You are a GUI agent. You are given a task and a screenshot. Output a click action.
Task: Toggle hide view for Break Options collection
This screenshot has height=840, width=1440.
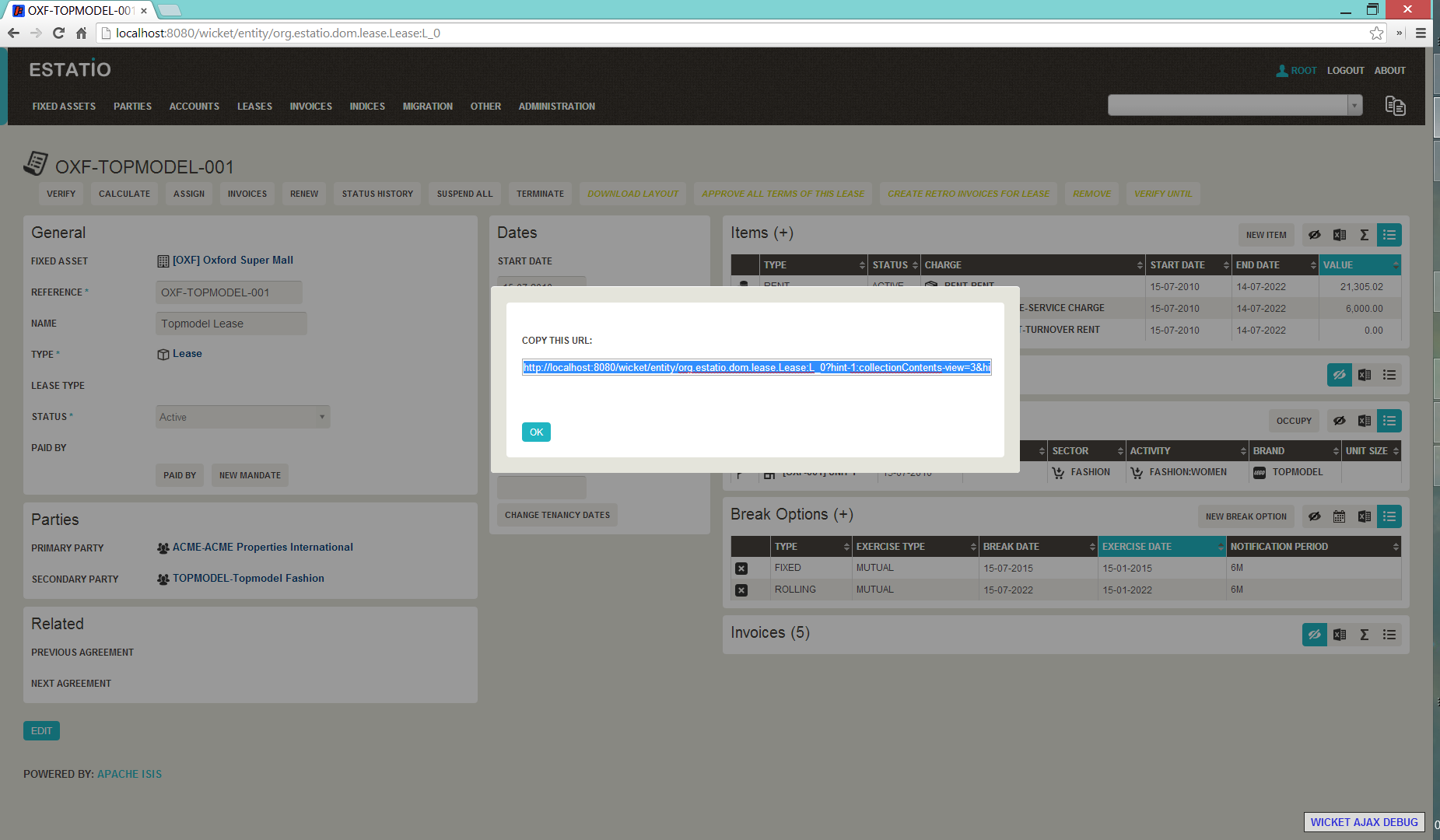(1314, 516)
